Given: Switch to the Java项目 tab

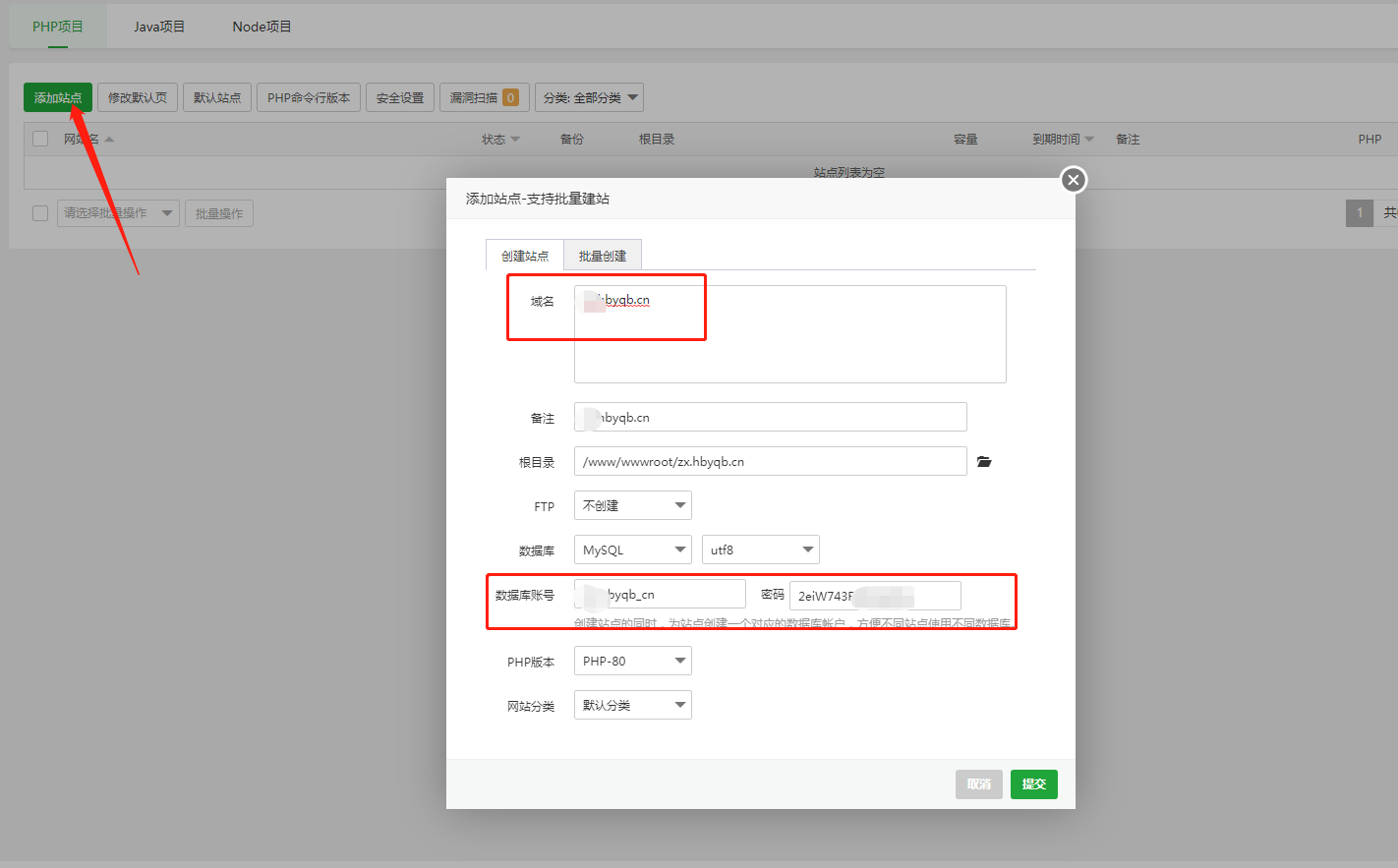Looking at the screenshot, I should click(x=159, y=27).
